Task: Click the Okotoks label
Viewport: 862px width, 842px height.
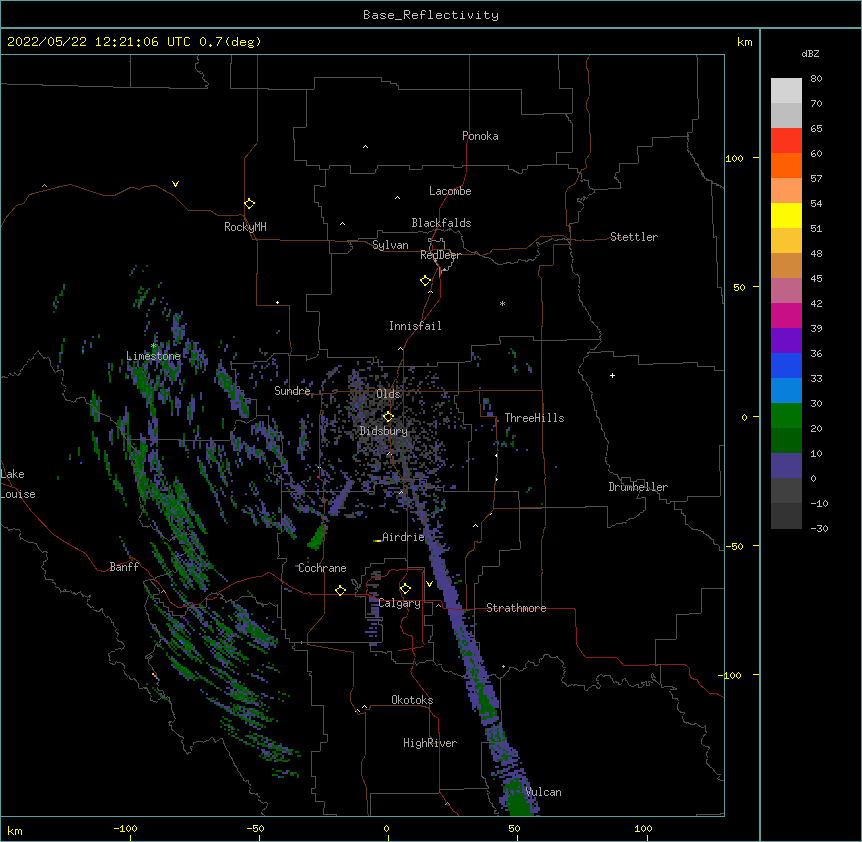Action: tap(412, 700)
